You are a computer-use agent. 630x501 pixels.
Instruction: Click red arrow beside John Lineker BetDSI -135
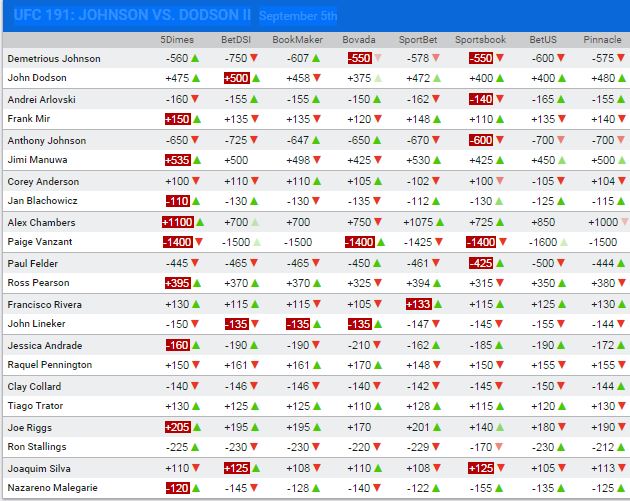pos(255,324)
